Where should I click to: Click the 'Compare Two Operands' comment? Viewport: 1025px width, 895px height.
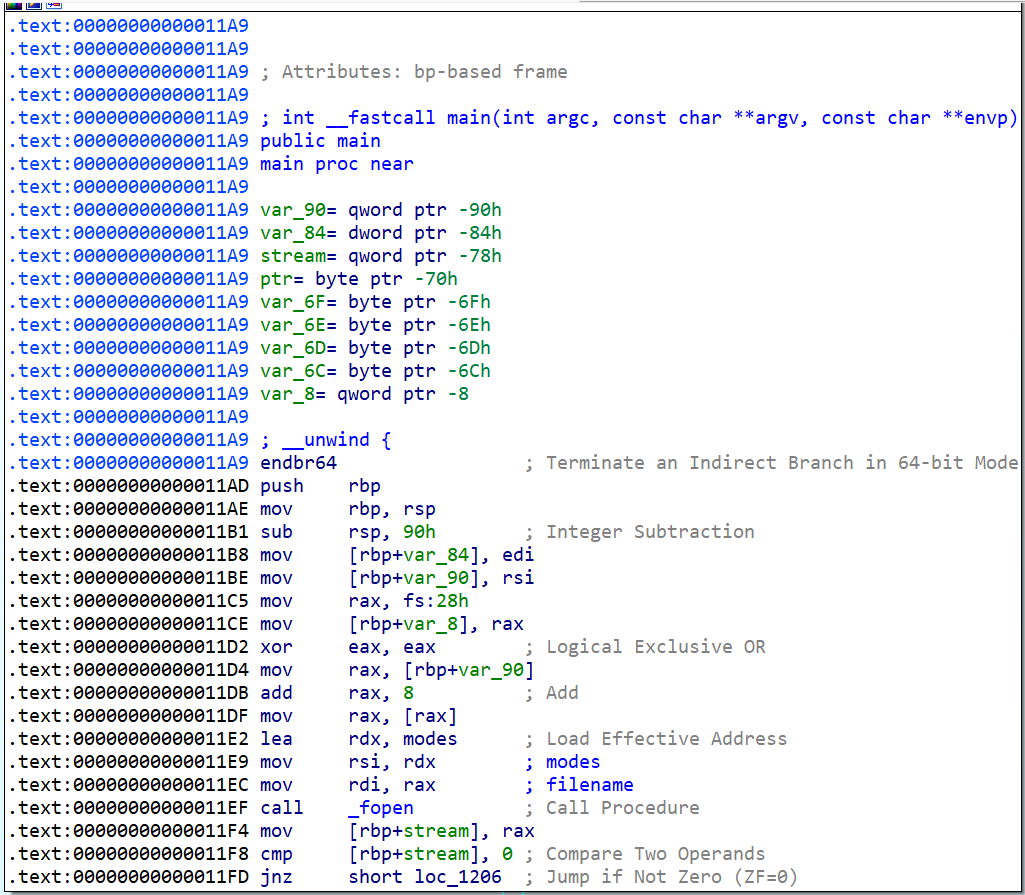(645, 854)
